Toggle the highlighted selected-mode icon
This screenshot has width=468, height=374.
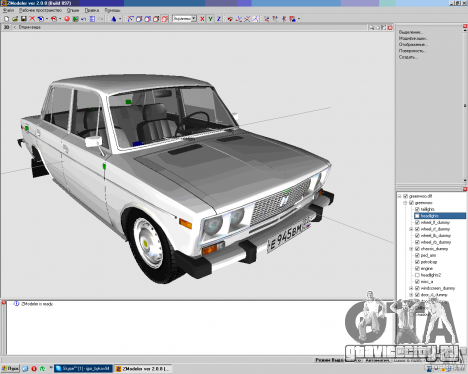tap(165, 19)
